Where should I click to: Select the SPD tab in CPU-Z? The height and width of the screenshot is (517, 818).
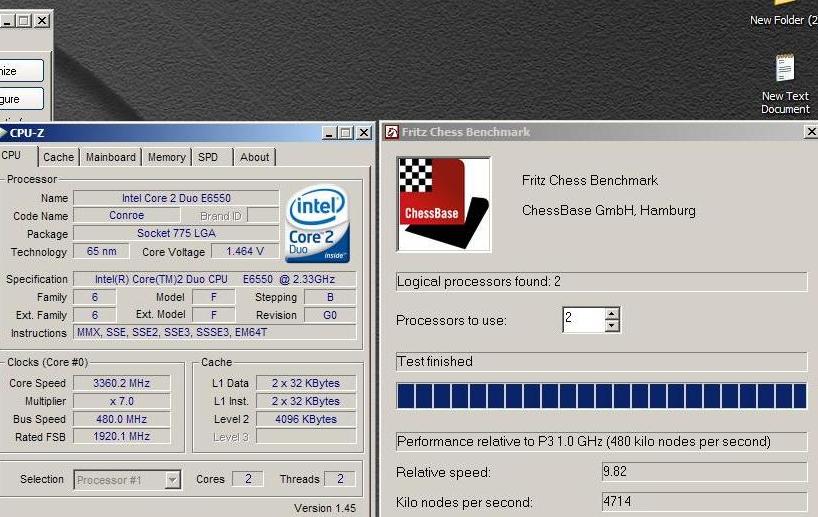pos(208,157)
